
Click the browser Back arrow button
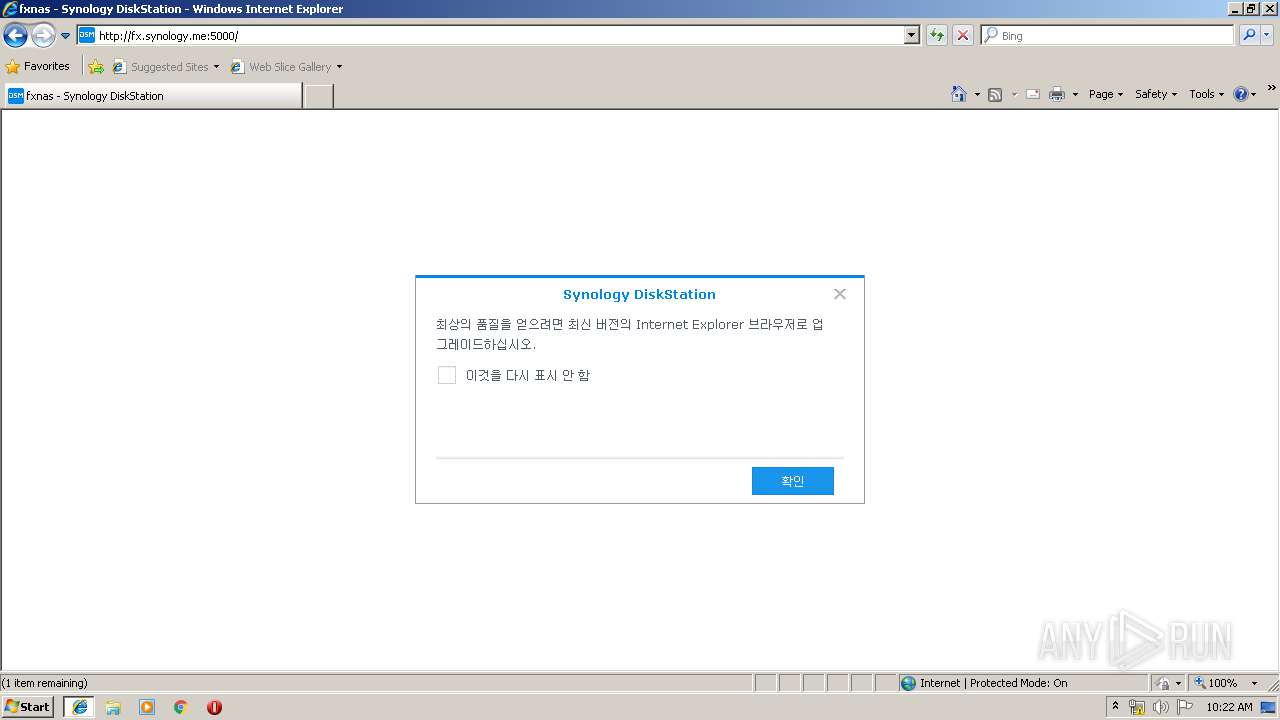pyautogui.click(x=16, y=36)
